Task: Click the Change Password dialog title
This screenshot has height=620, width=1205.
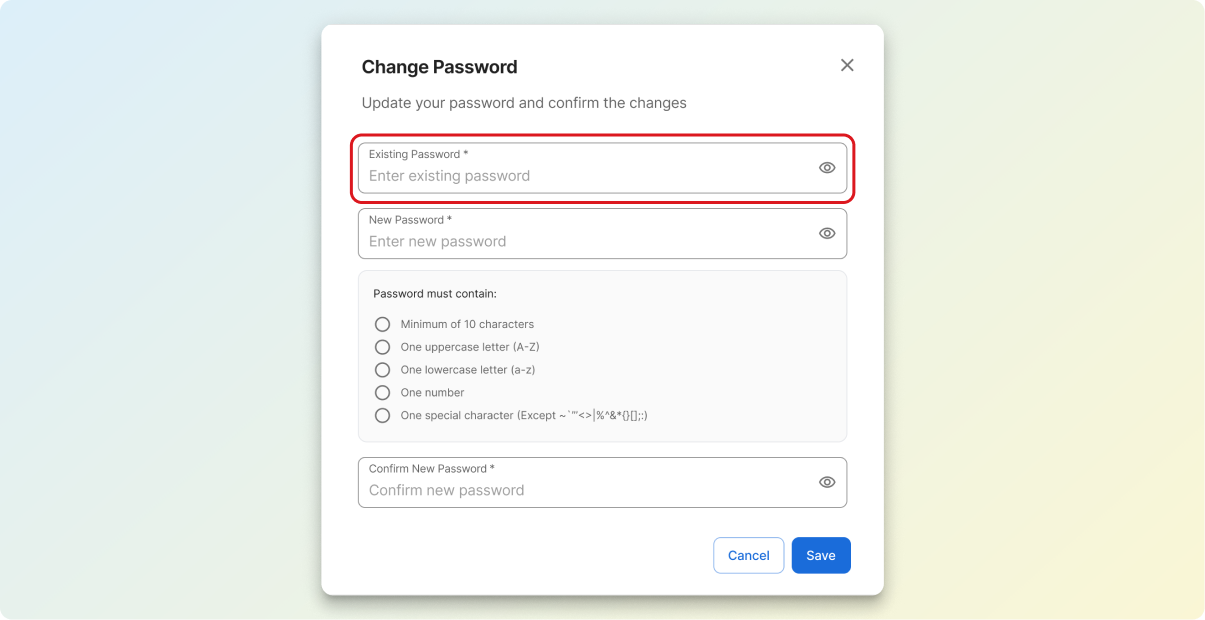Action: pos(440,66)
